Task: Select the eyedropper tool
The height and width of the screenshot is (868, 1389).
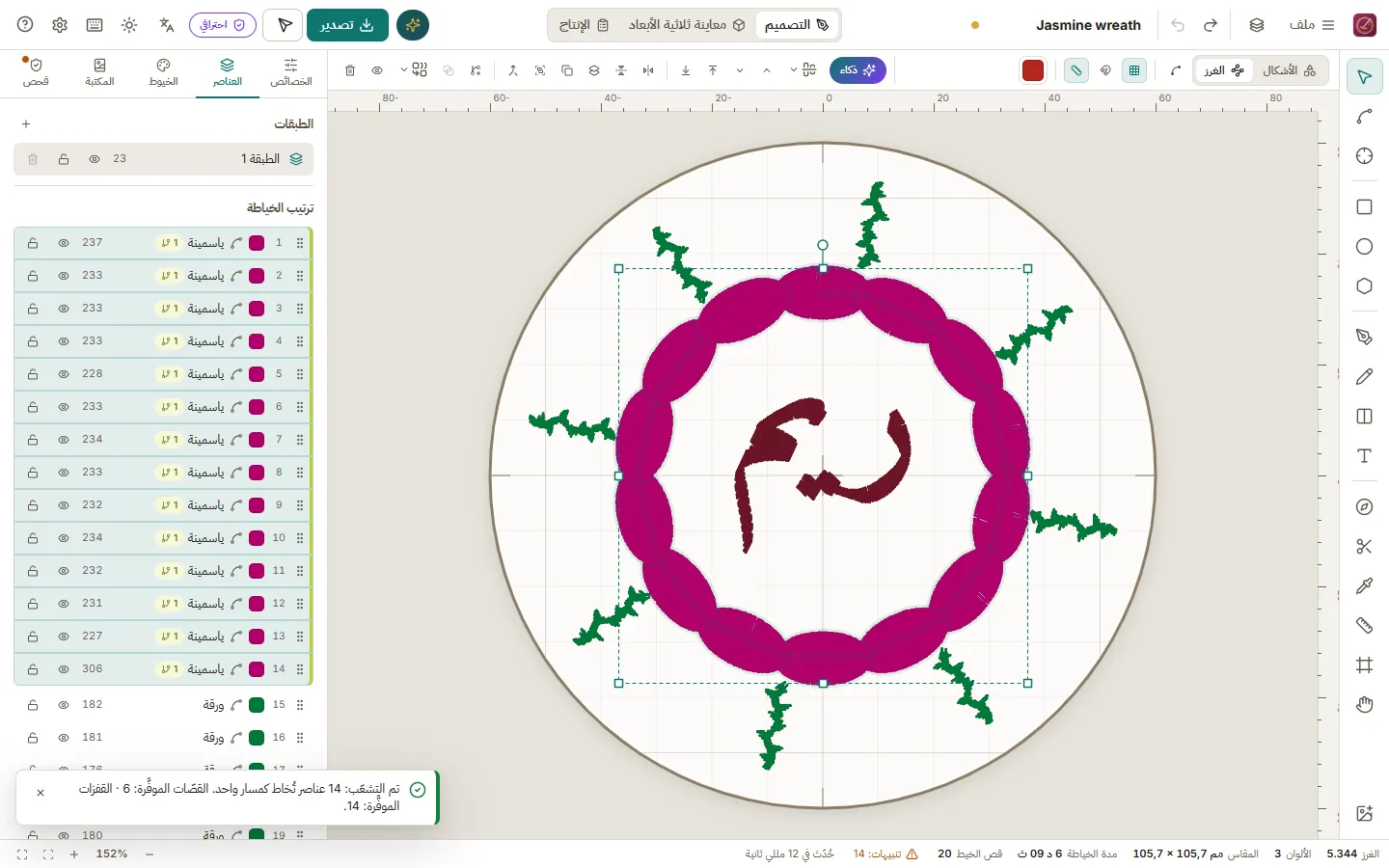Action: [1364, 586]
